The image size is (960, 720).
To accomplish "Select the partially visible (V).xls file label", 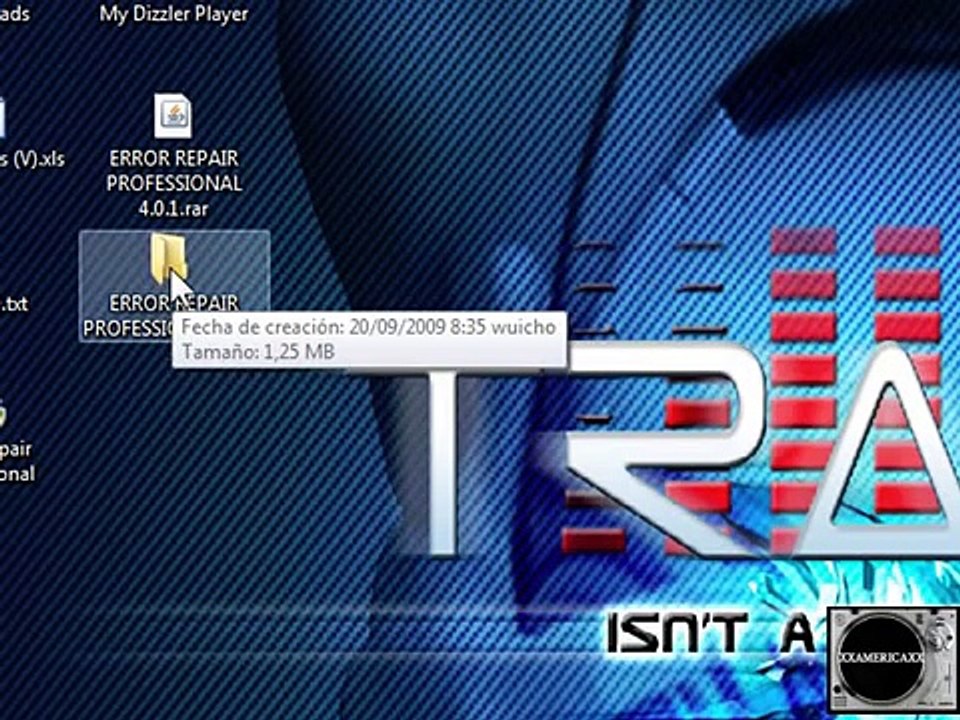I will pos(32,159).
